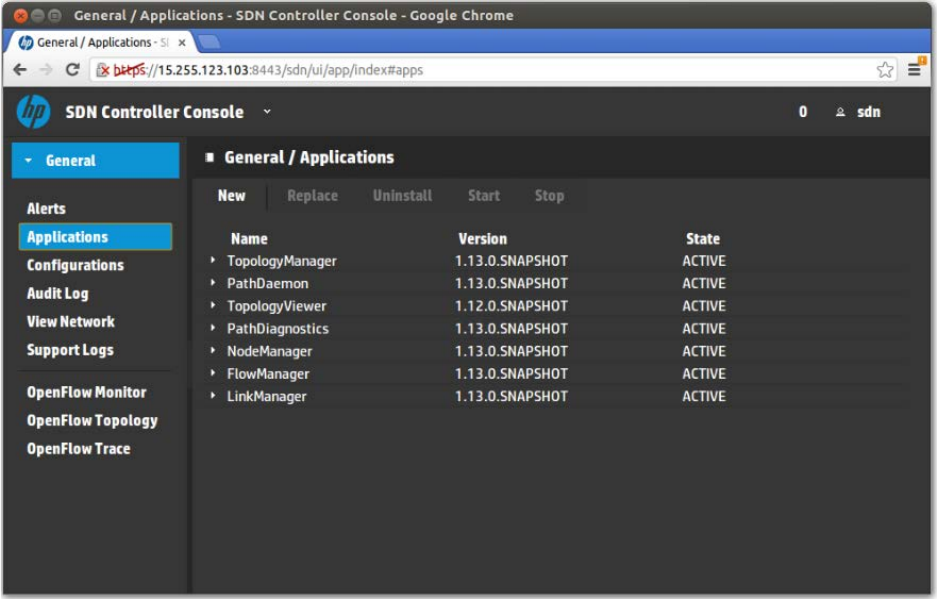Select the TopologyViewer application row

276,306
